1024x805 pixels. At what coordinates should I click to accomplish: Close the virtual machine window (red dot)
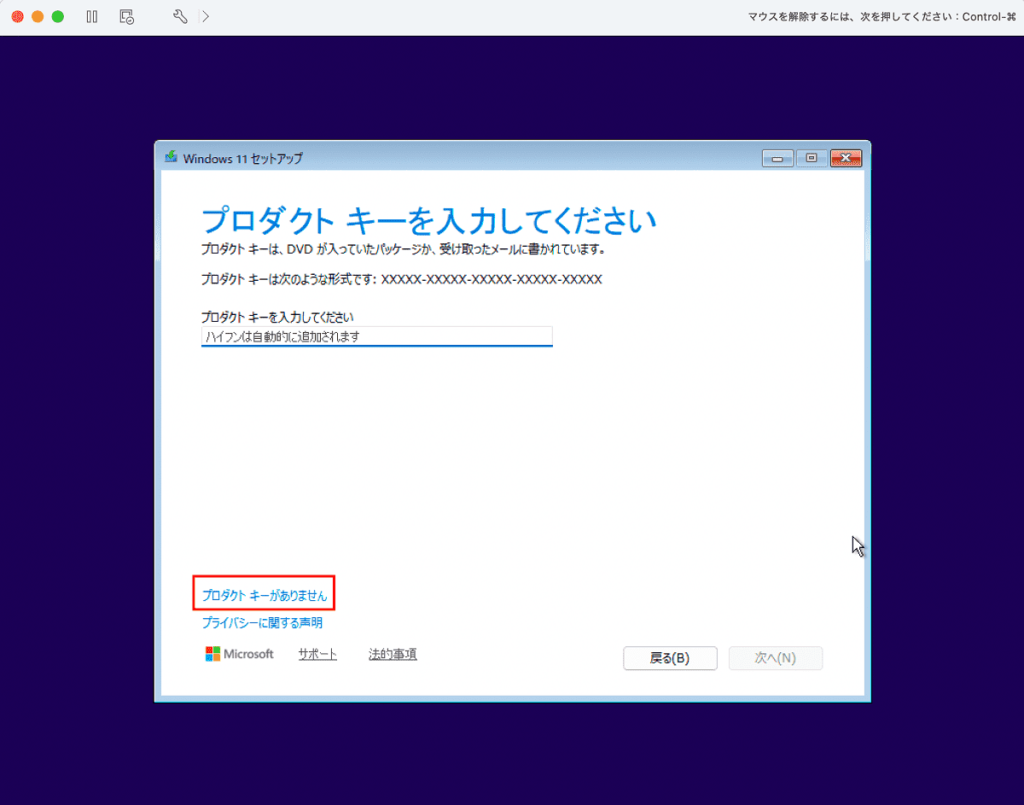[18, 16]
